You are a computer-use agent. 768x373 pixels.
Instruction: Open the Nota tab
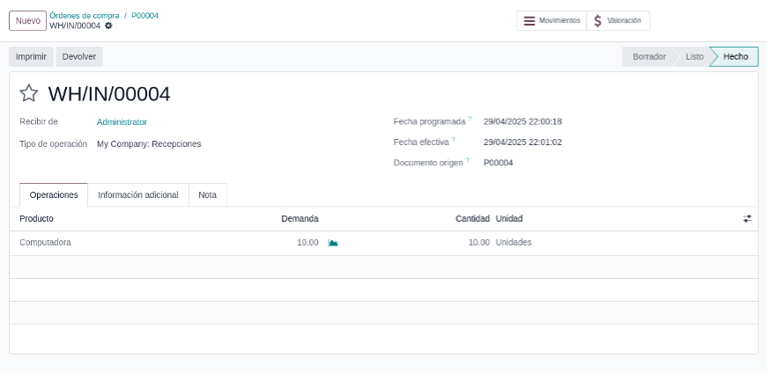pos(208,195)
